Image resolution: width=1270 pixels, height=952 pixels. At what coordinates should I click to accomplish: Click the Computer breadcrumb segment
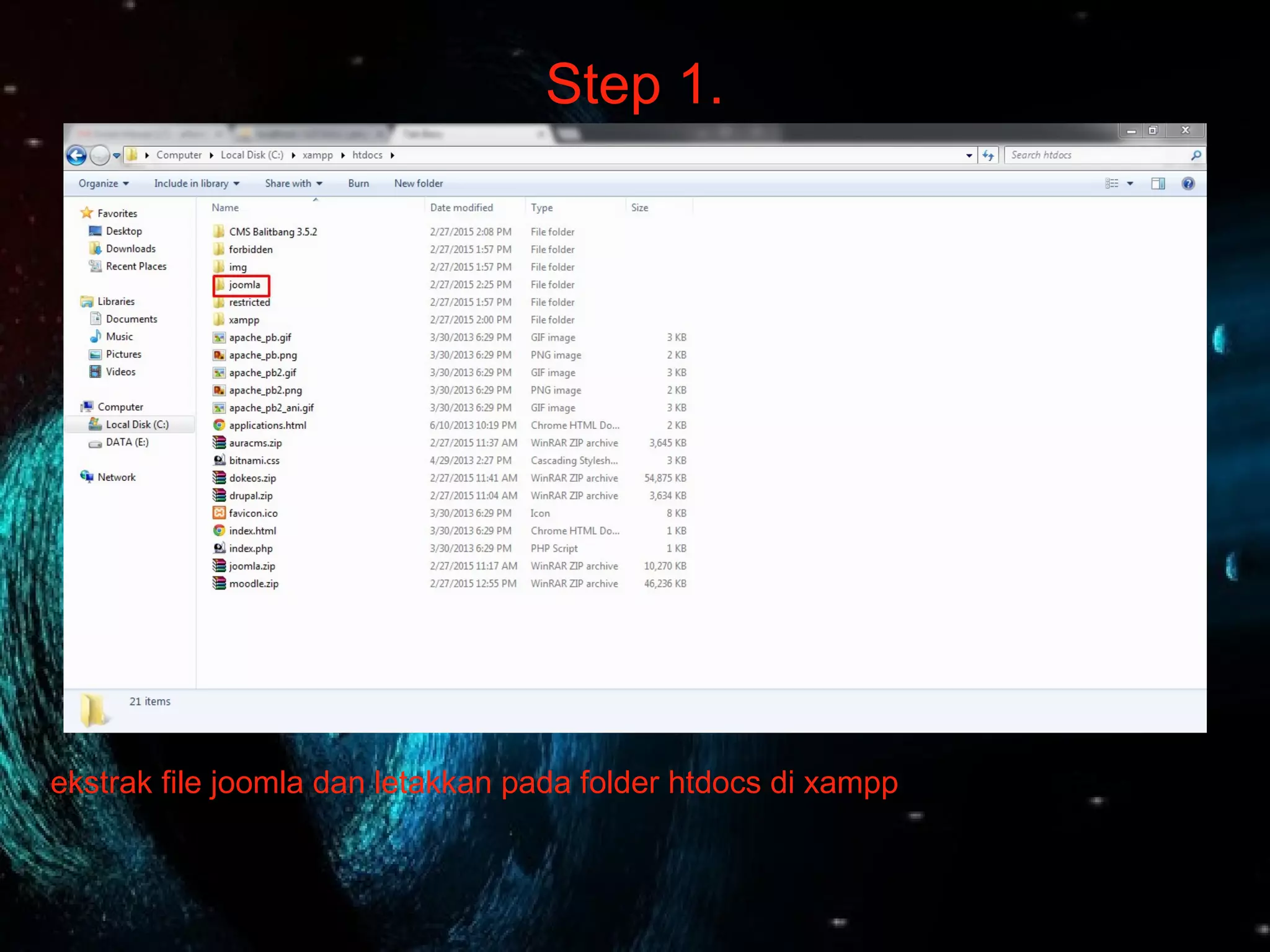click(179, 155)
